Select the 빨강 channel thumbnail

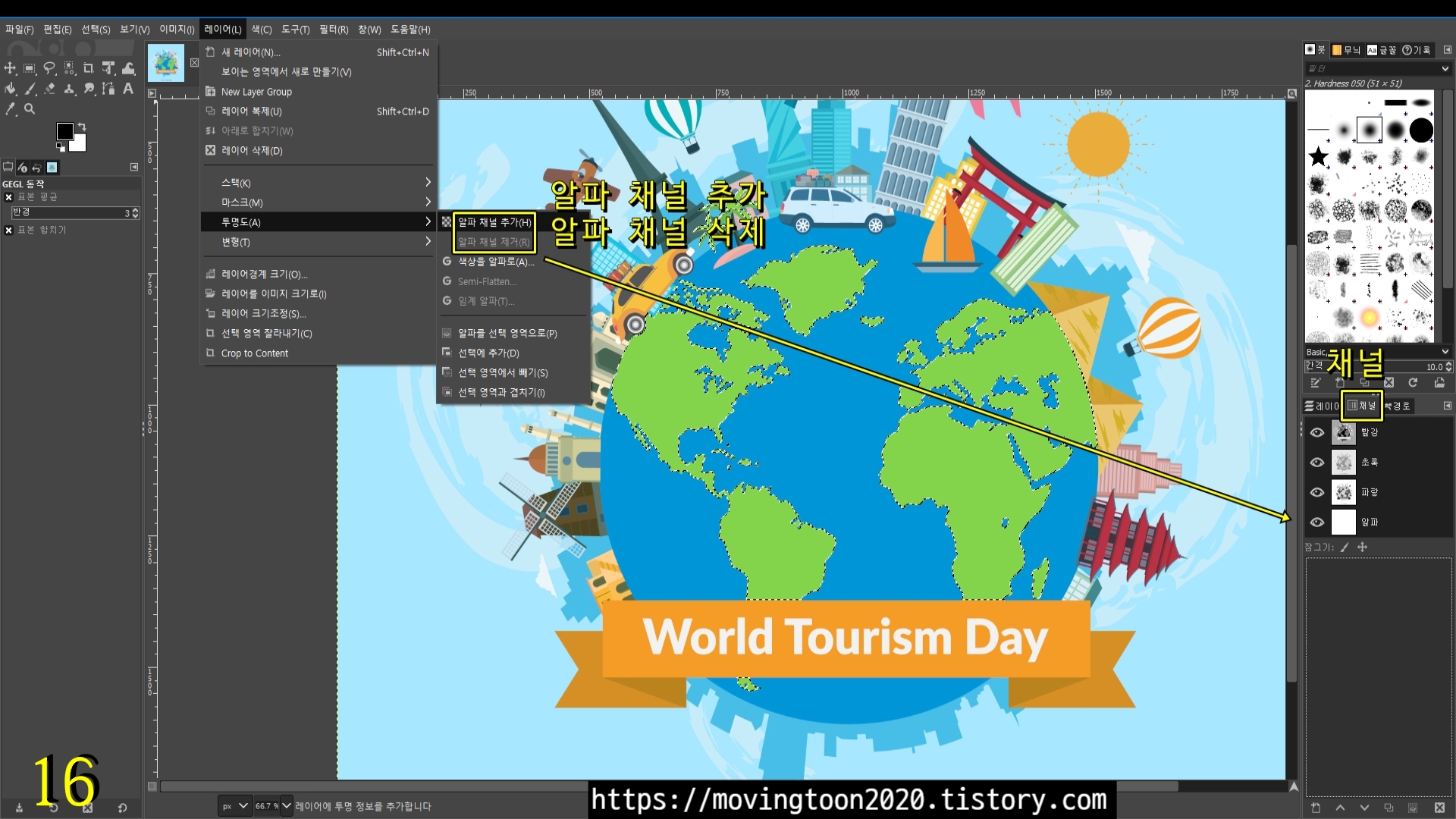click(1343, 432)
